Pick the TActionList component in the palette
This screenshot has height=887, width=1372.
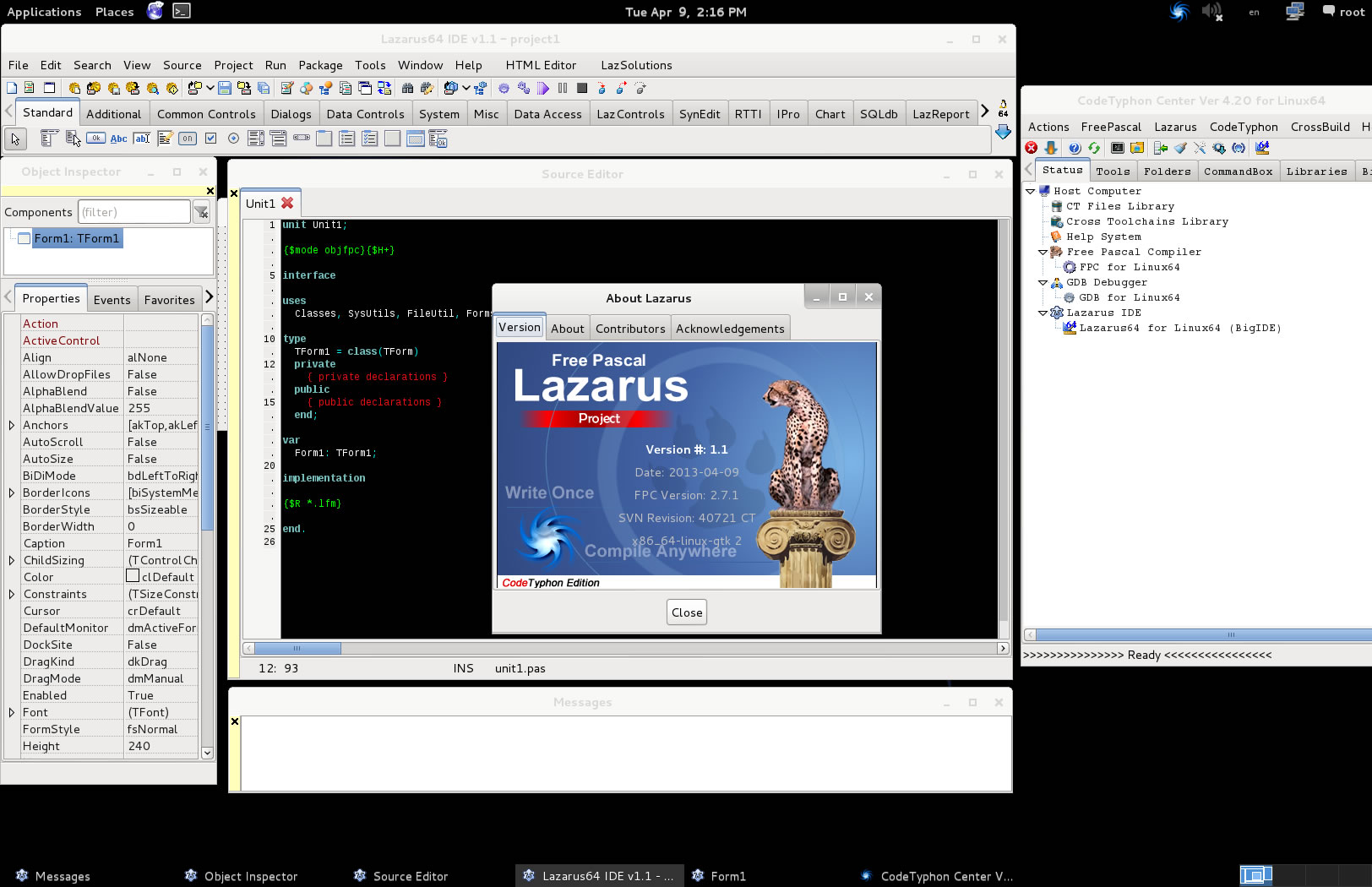click(x=438, y=139)
